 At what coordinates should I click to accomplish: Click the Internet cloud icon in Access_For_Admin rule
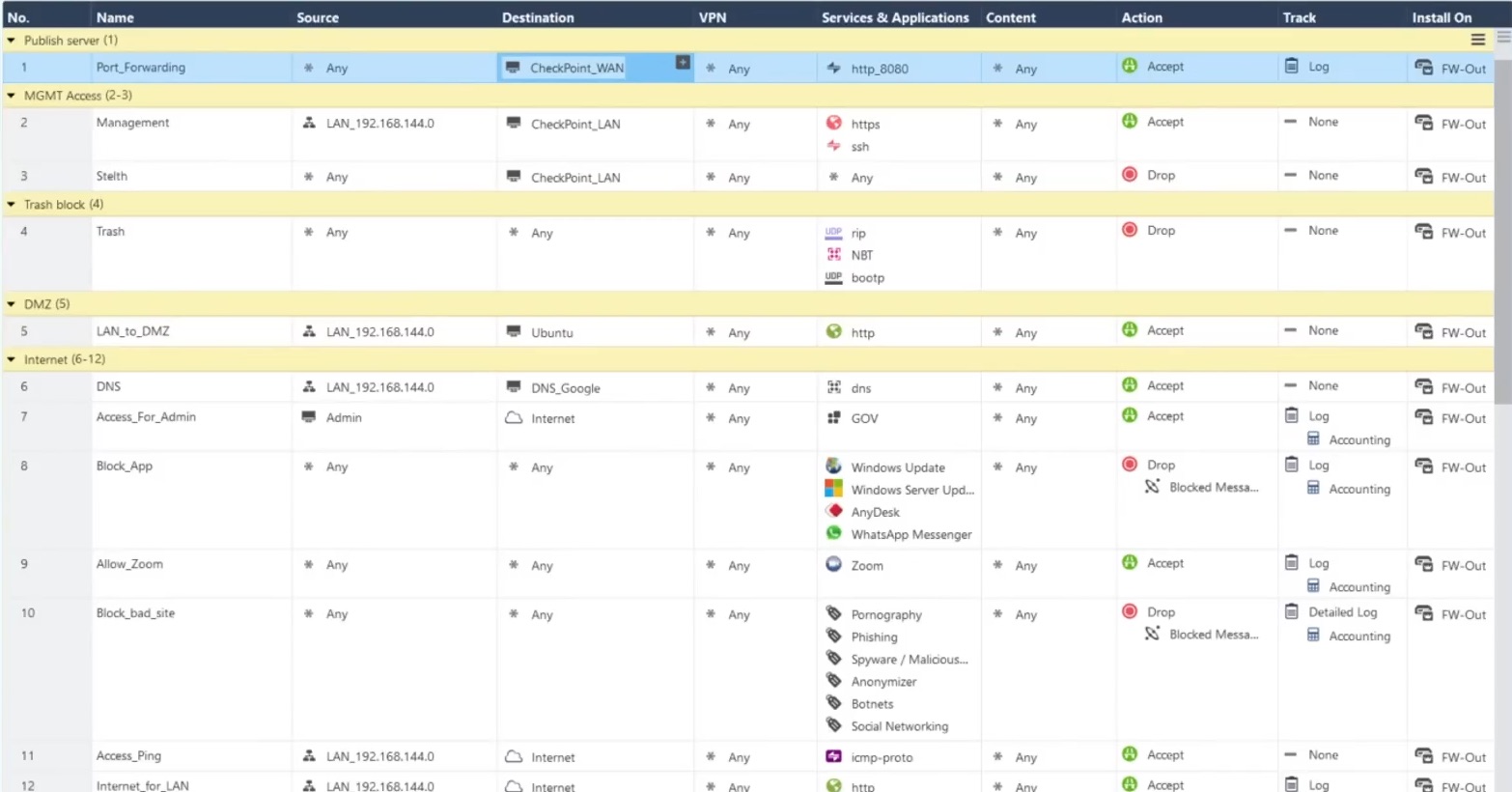pyautogui.click(x=514, y=417)
